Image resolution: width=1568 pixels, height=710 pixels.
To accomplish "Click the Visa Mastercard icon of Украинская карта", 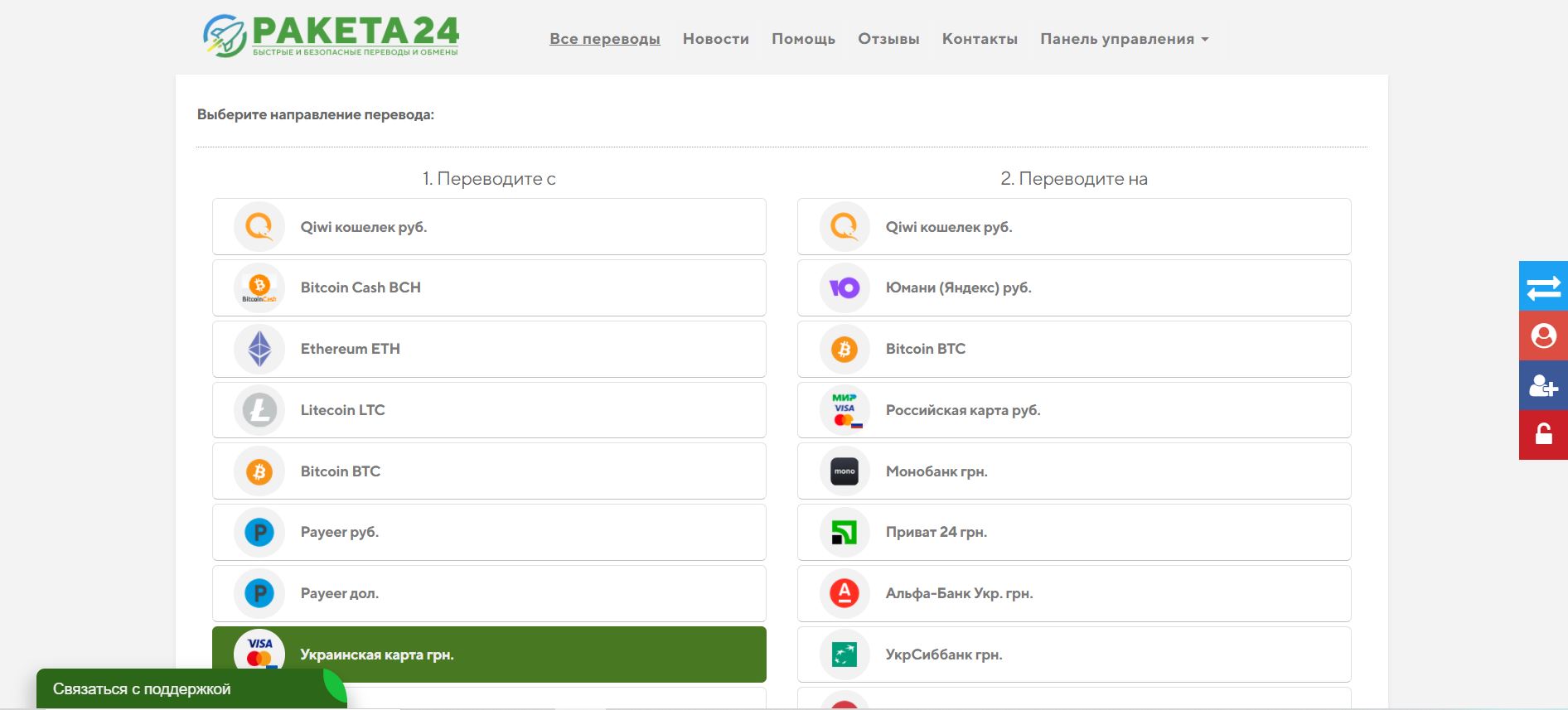I will (259, 653).
